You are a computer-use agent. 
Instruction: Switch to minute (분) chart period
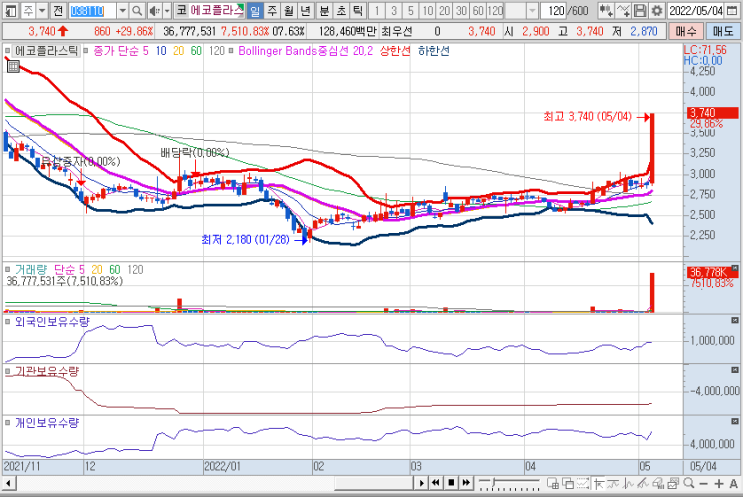point(324,10)
